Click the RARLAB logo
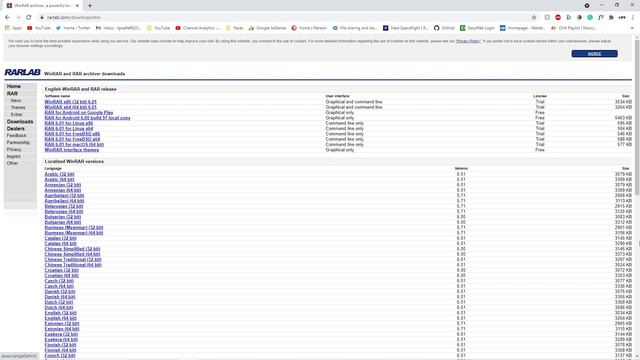The height and width of the screenshot is (360, 640). [x=22, y=72]
